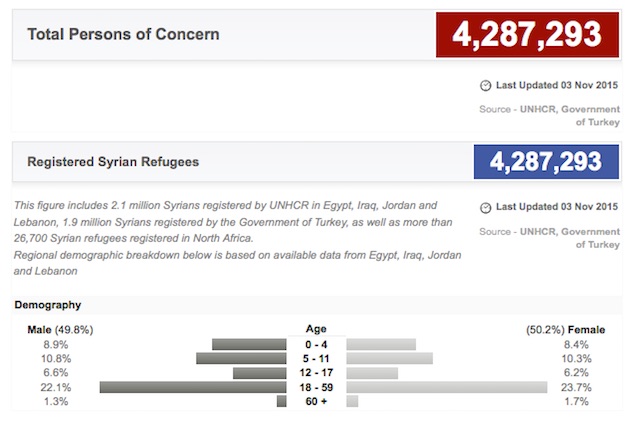Click the 18 - 59 age group label

317,387
